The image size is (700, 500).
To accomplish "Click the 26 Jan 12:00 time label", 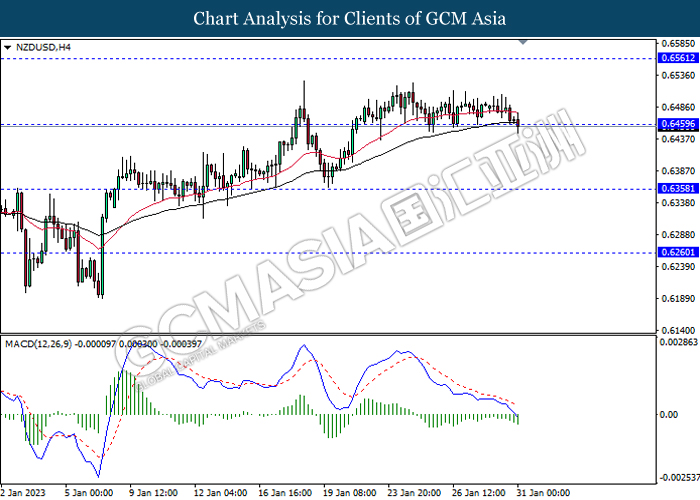I will pyautogui.click(x=479, y=492).
